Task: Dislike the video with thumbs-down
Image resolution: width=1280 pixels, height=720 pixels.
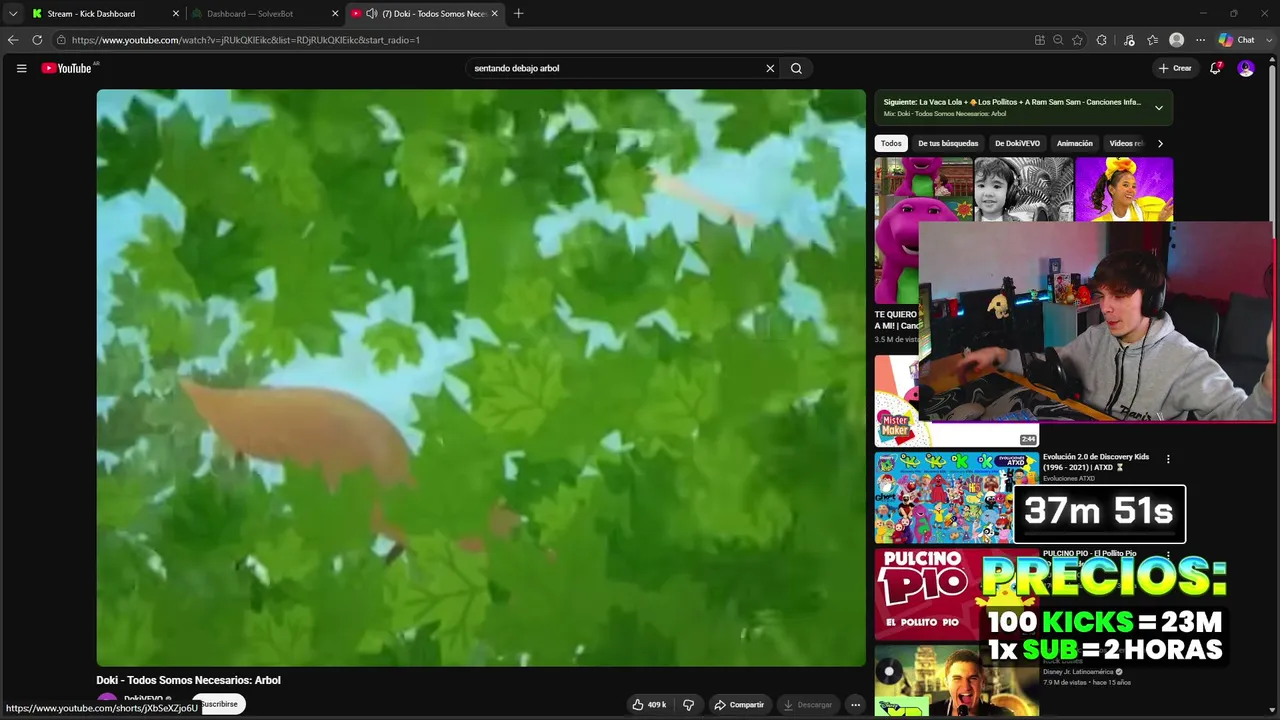Action: tap(688, 705)
